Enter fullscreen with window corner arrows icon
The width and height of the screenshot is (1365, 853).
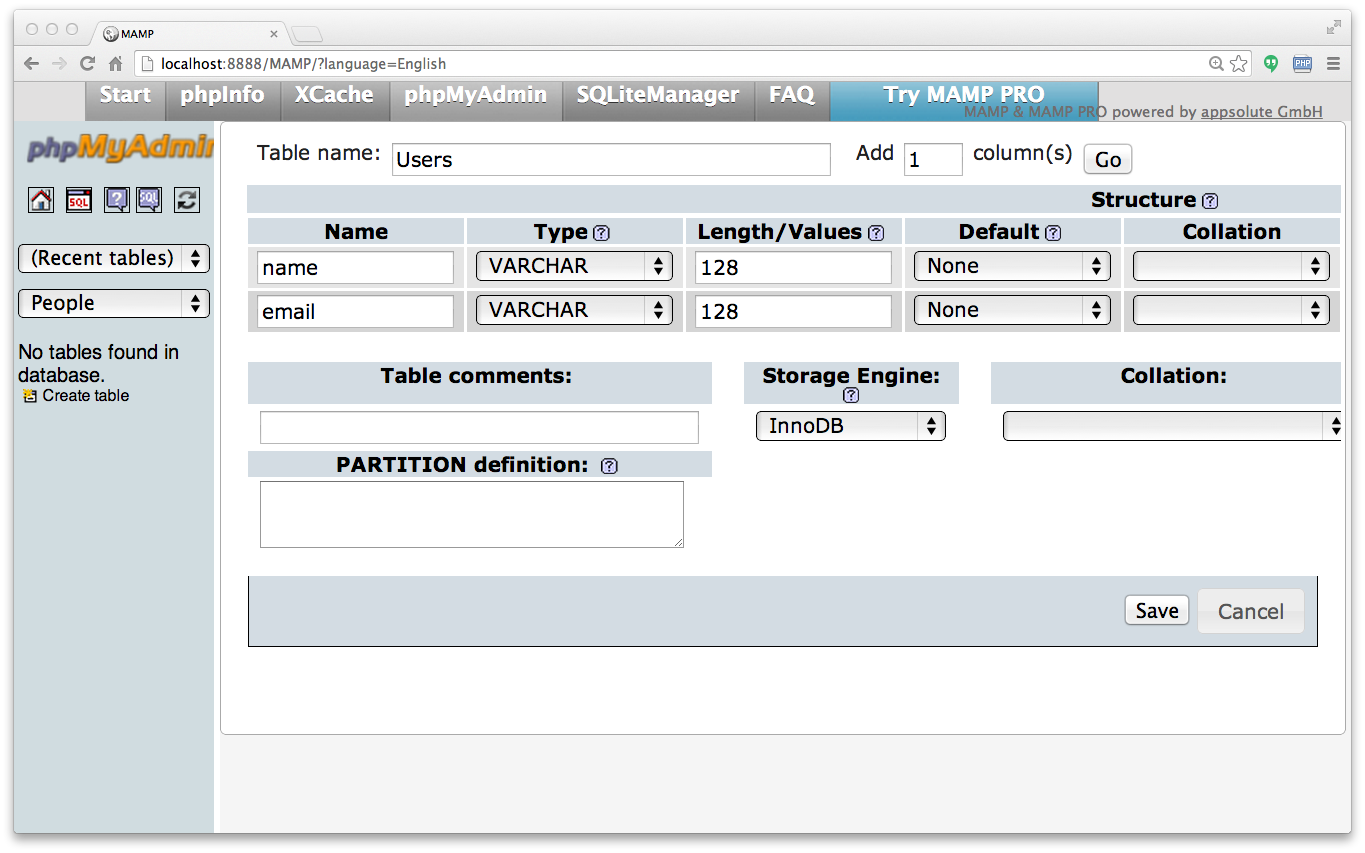click(1334, 27)
